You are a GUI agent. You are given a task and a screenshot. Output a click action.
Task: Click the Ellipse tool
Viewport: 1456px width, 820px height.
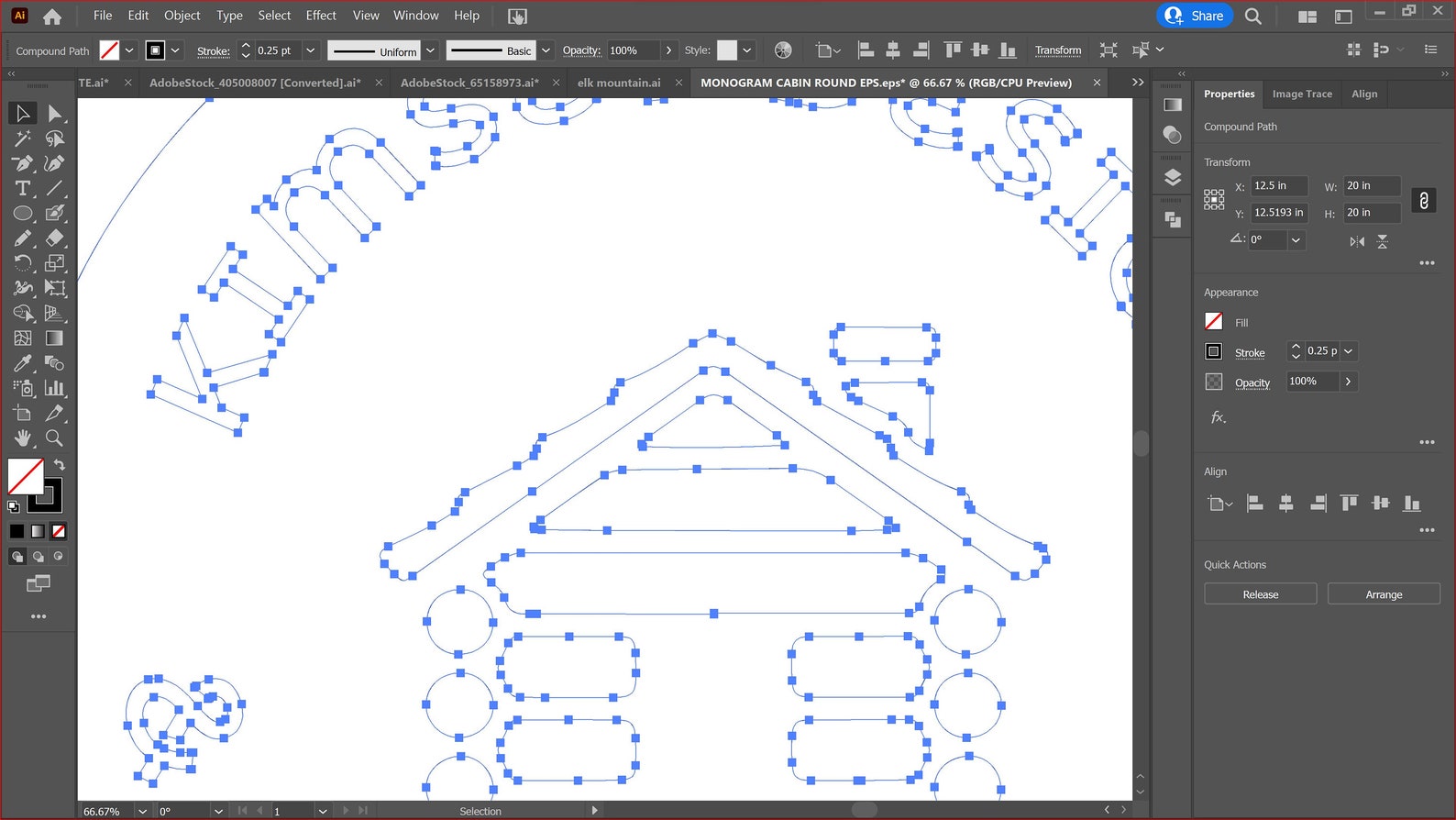click(x=23, y=214)
